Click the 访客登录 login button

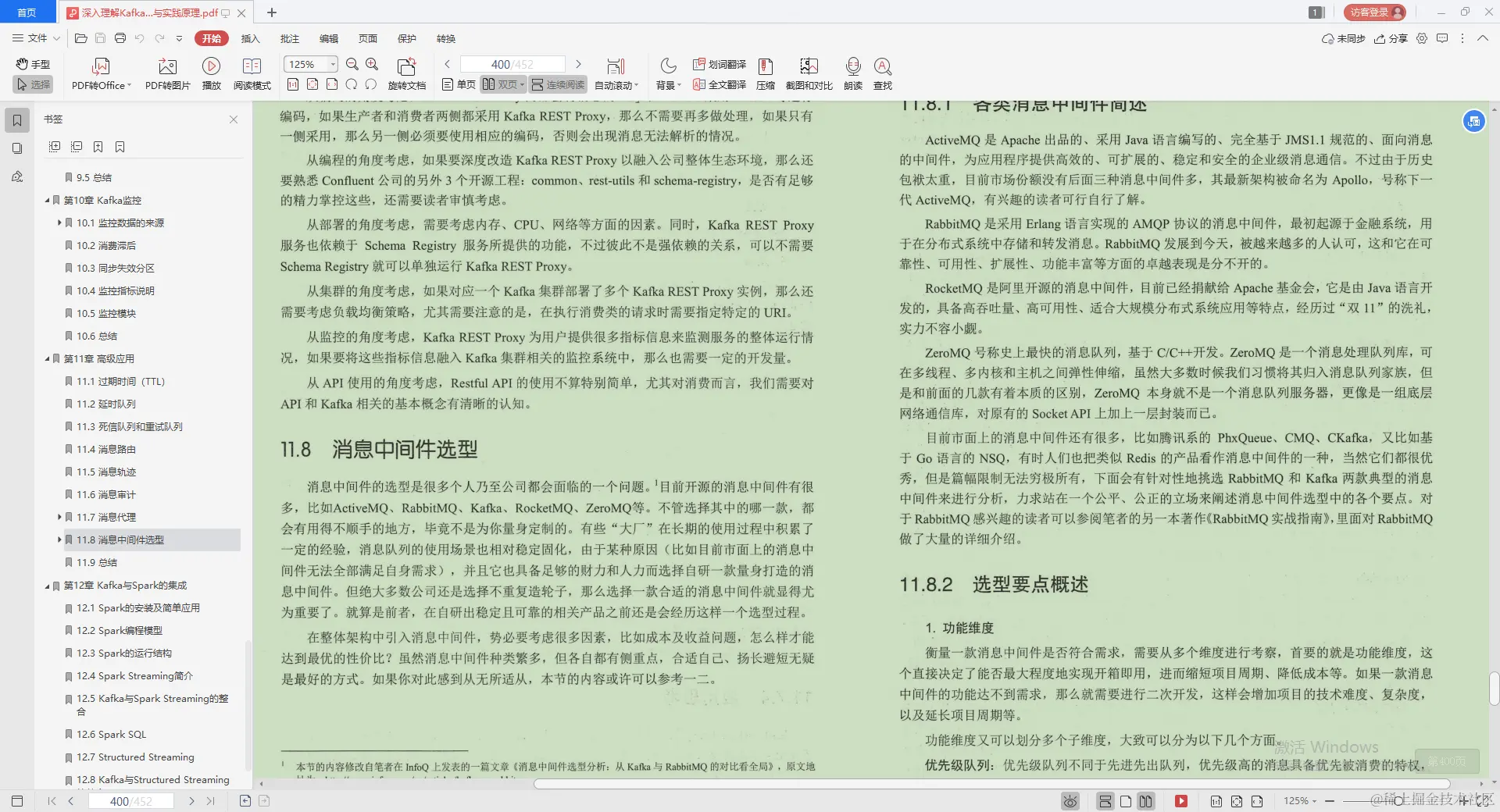pos(1373,12)
